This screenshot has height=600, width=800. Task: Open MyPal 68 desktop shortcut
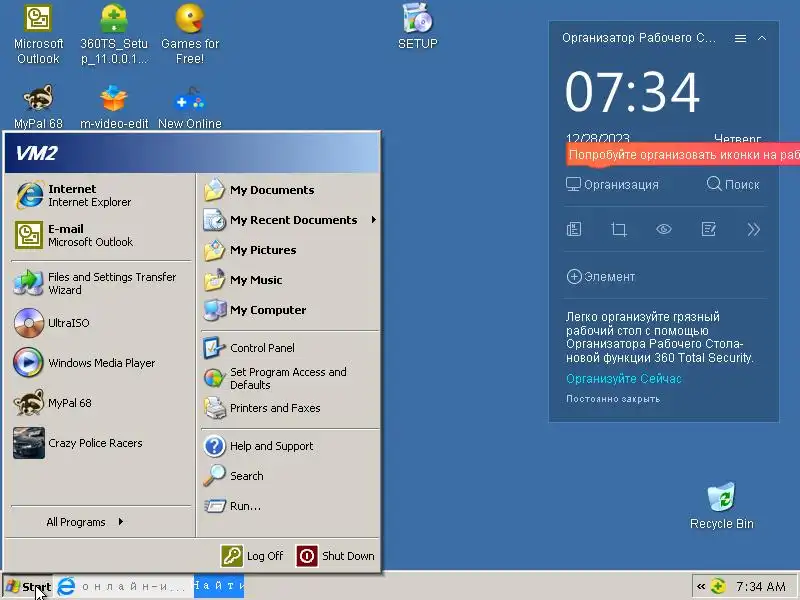tap(38, 107)
